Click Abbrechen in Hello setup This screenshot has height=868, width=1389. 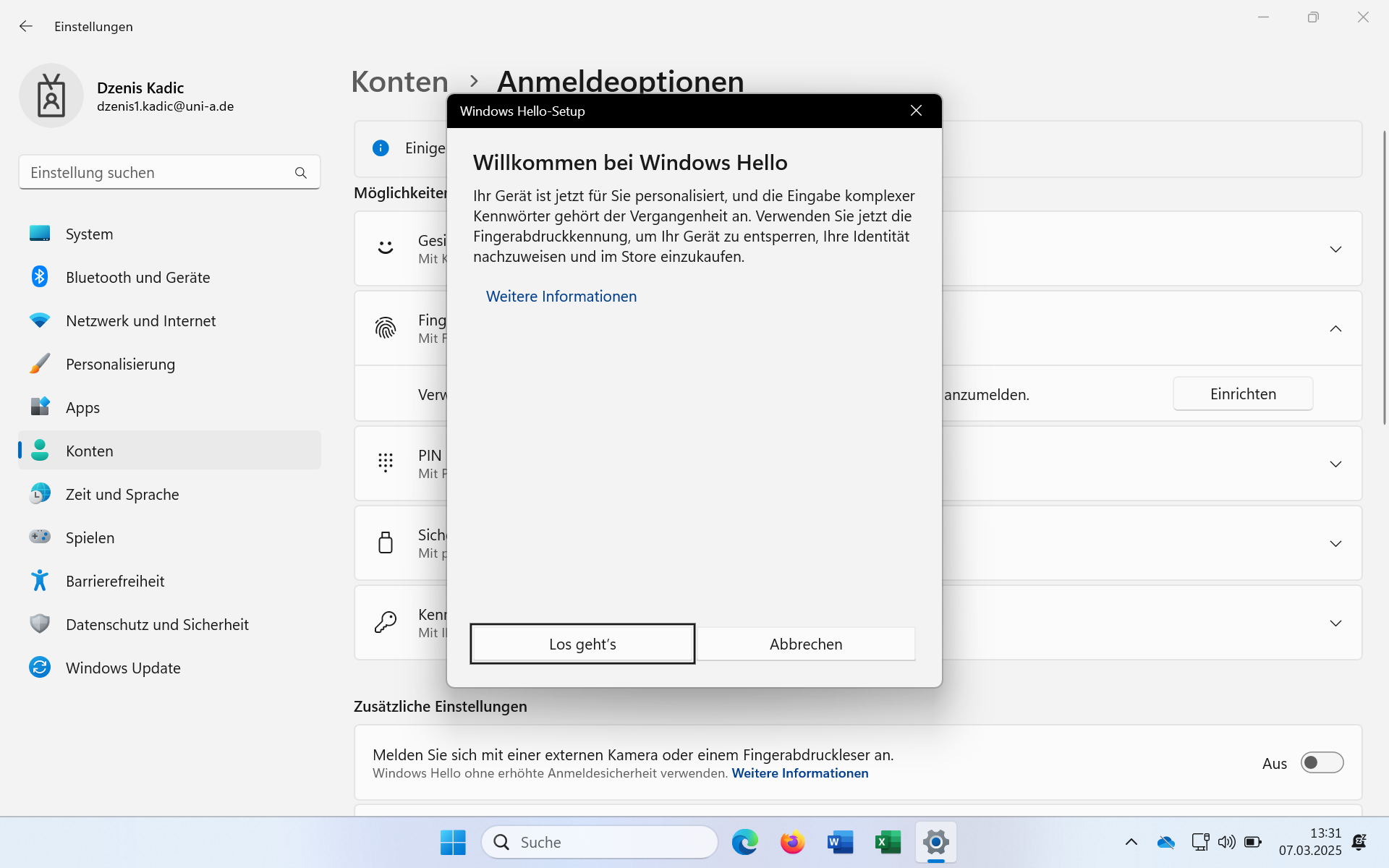pos(806,644)
